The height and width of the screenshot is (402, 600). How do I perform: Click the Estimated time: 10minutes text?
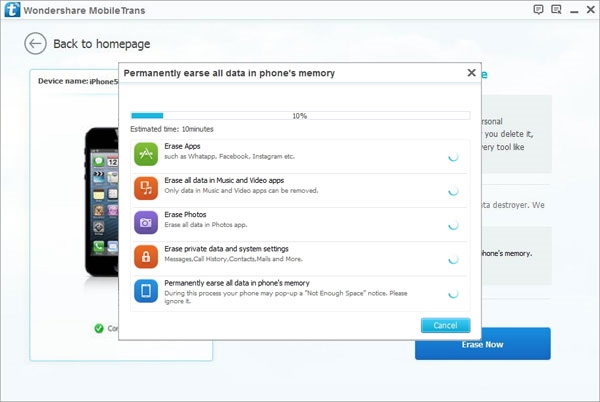coord(172,129)
